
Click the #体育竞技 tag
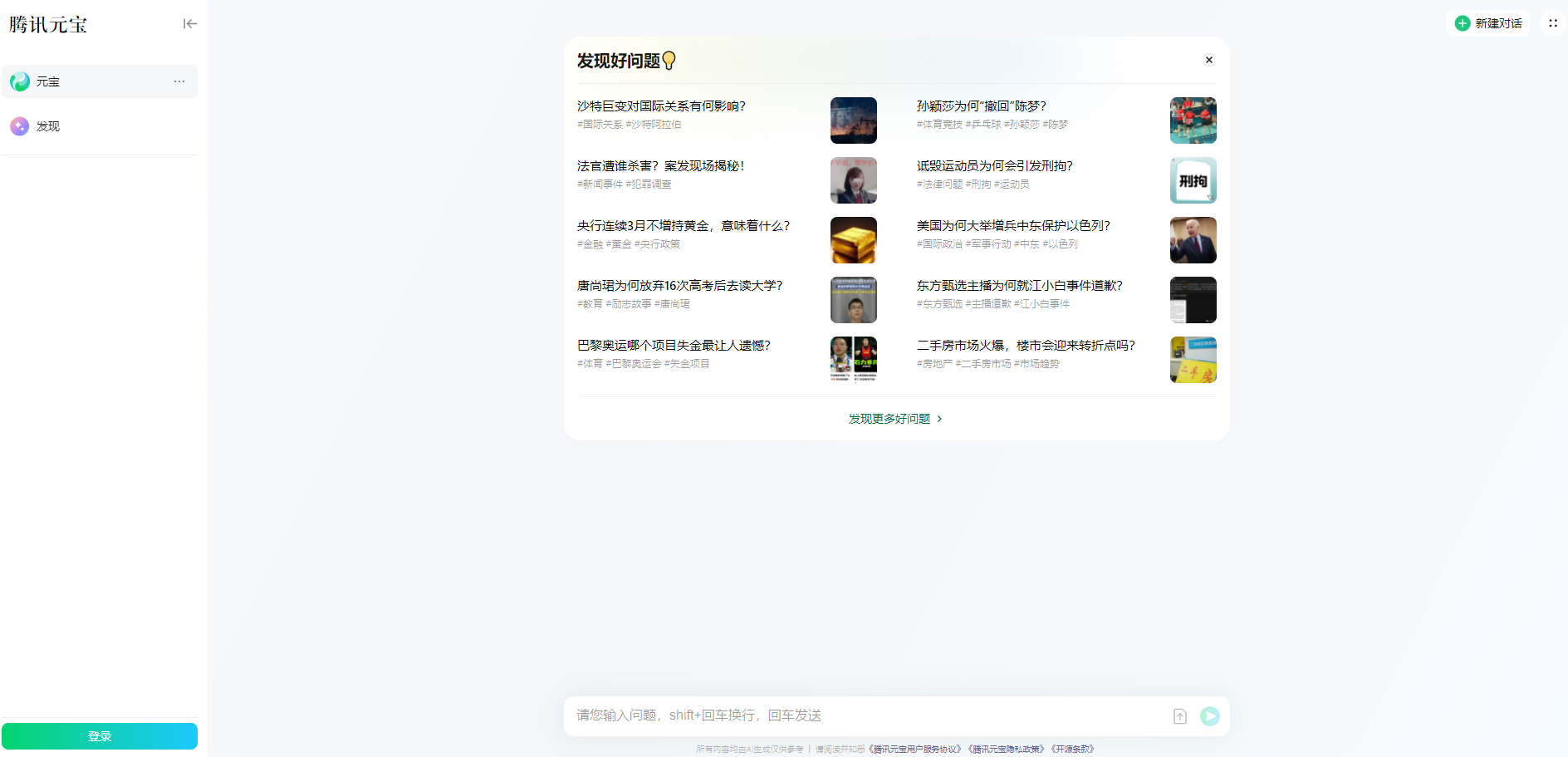pyautogui.click(x=939, y=125)
